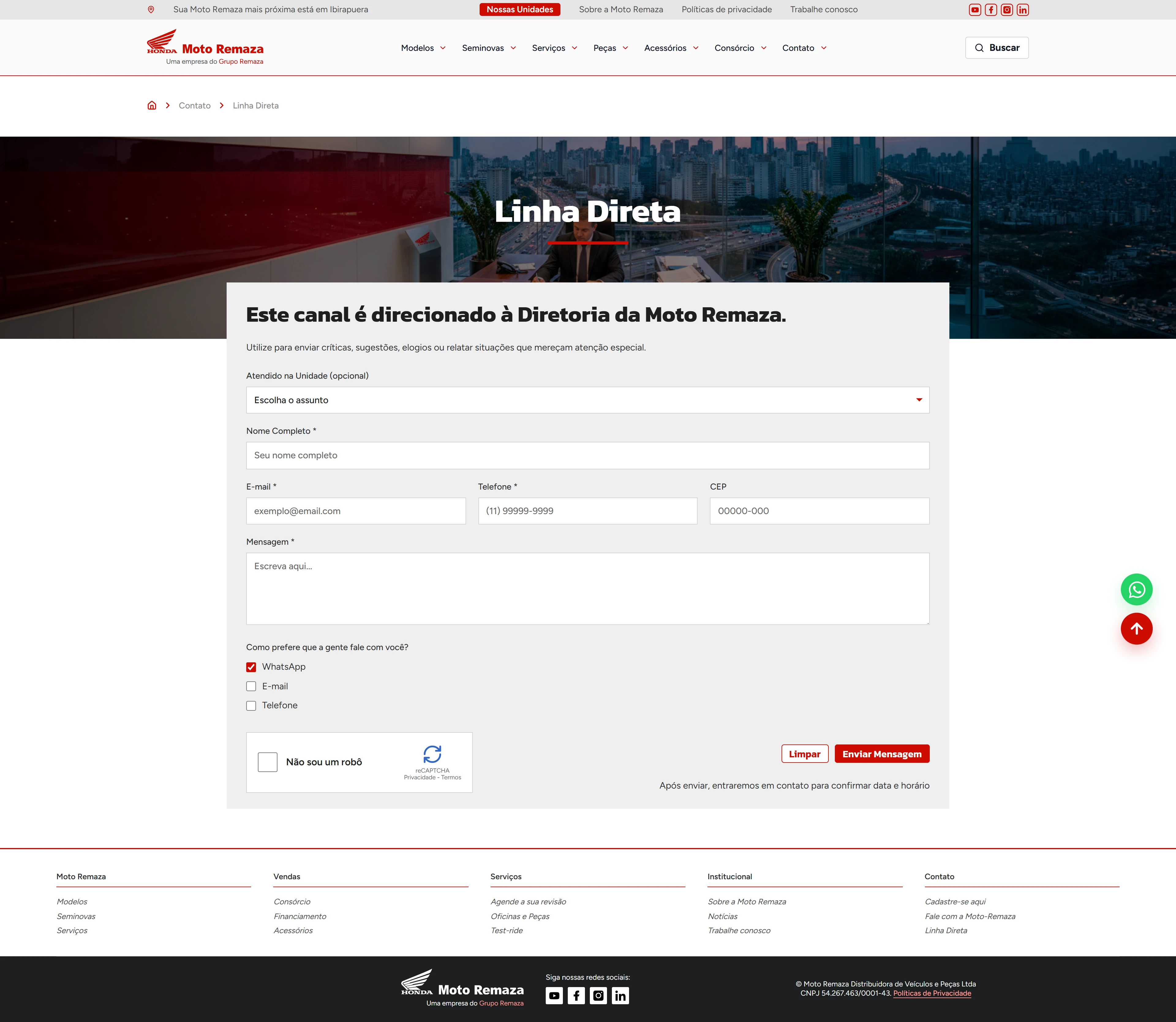Click the E-mail input field
Screen dimensions: 1176x1022
tap(356, 511)
